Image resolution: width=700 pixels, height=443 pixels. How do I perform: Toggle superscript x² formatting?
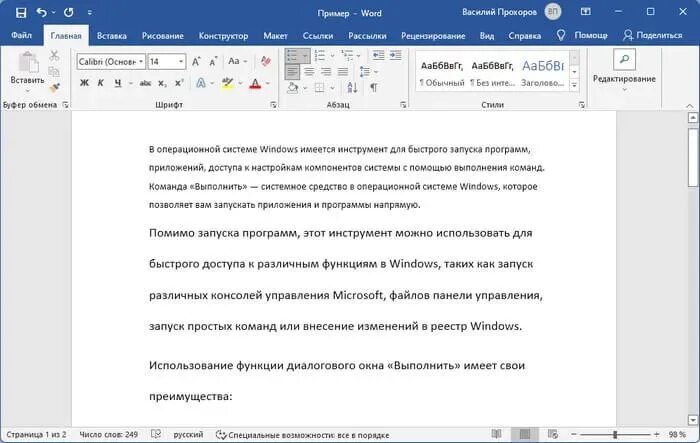point(179,83)
